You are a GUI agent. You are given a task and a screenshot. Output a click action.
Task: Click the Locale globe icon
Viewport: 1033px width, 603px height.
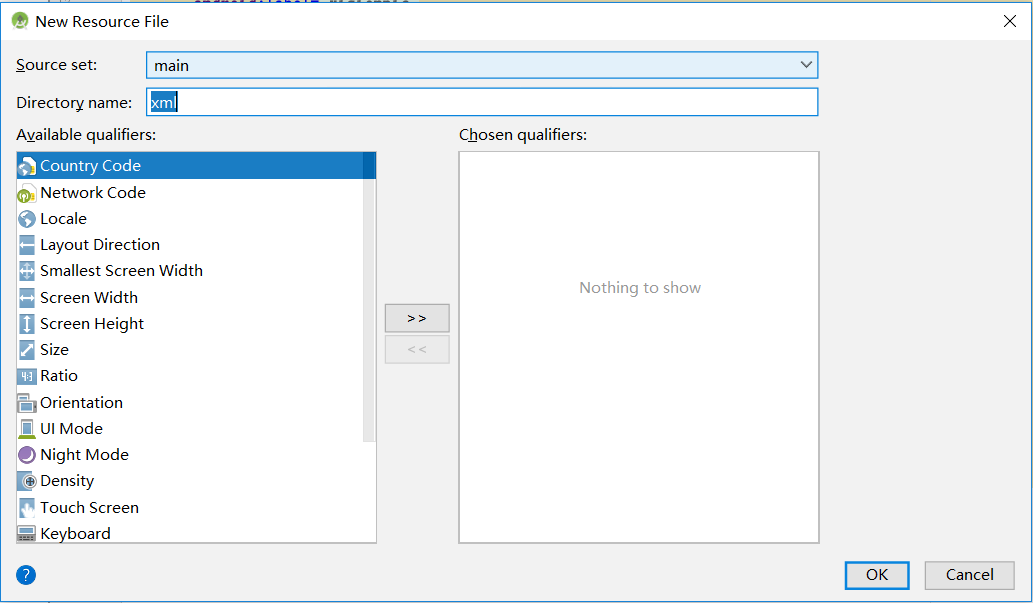pos(27,219)
